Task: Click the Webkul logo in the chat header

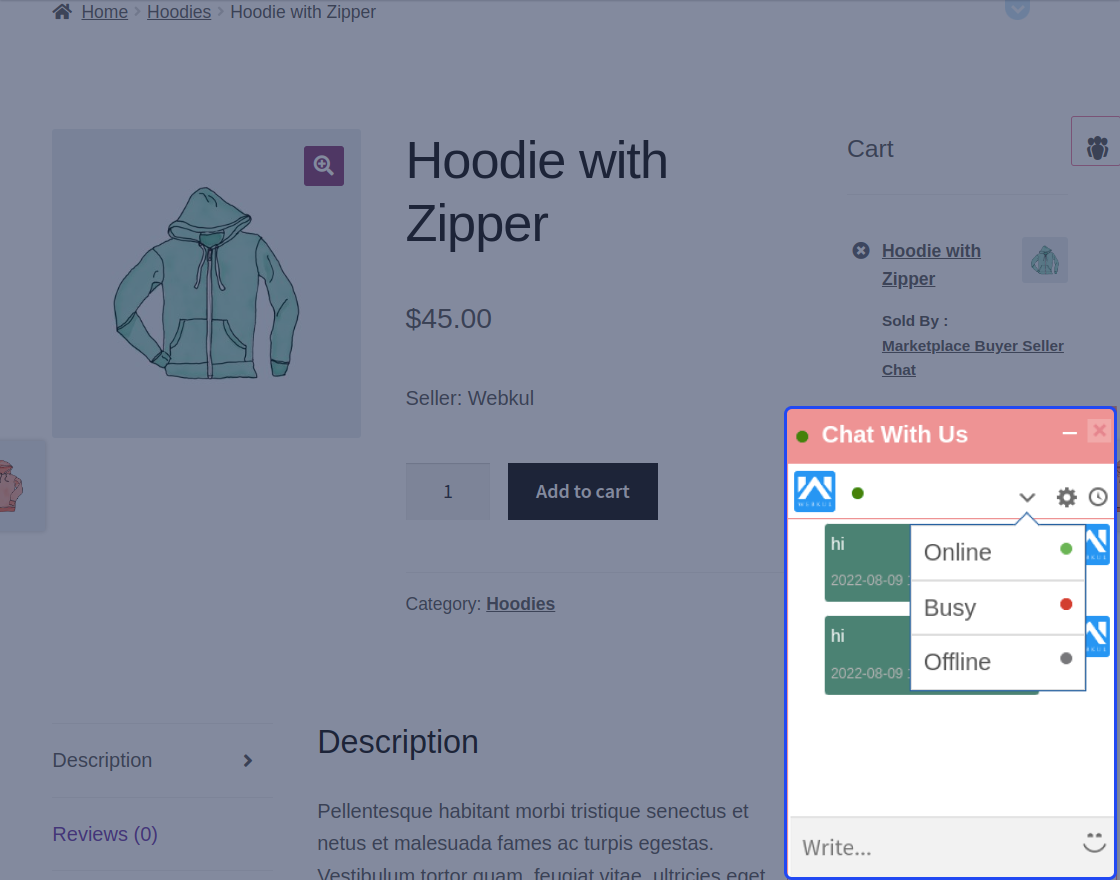Action: pos(814,491)
